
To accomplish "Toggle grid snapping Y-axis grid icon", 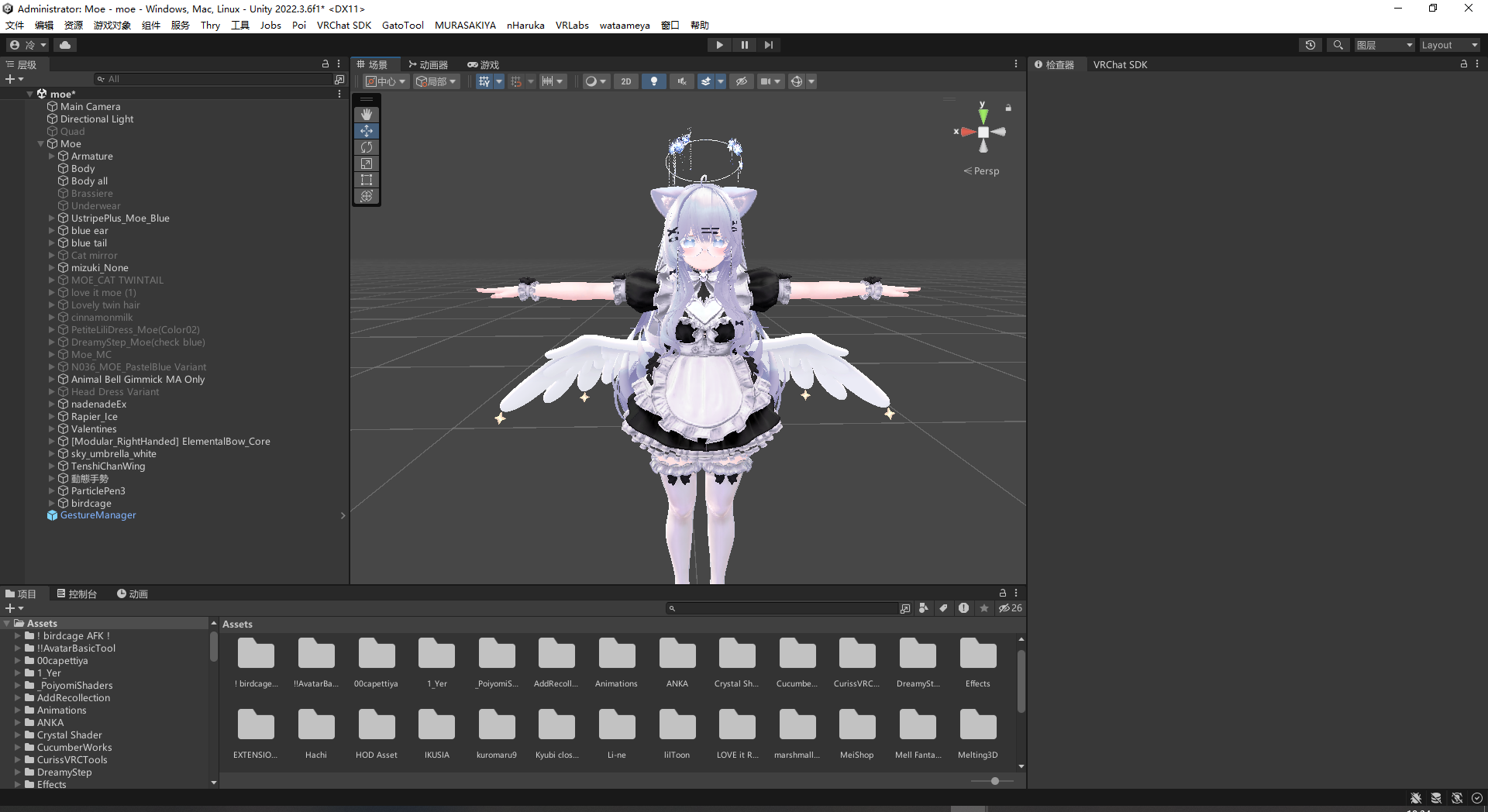I will (x=484, y=81).
